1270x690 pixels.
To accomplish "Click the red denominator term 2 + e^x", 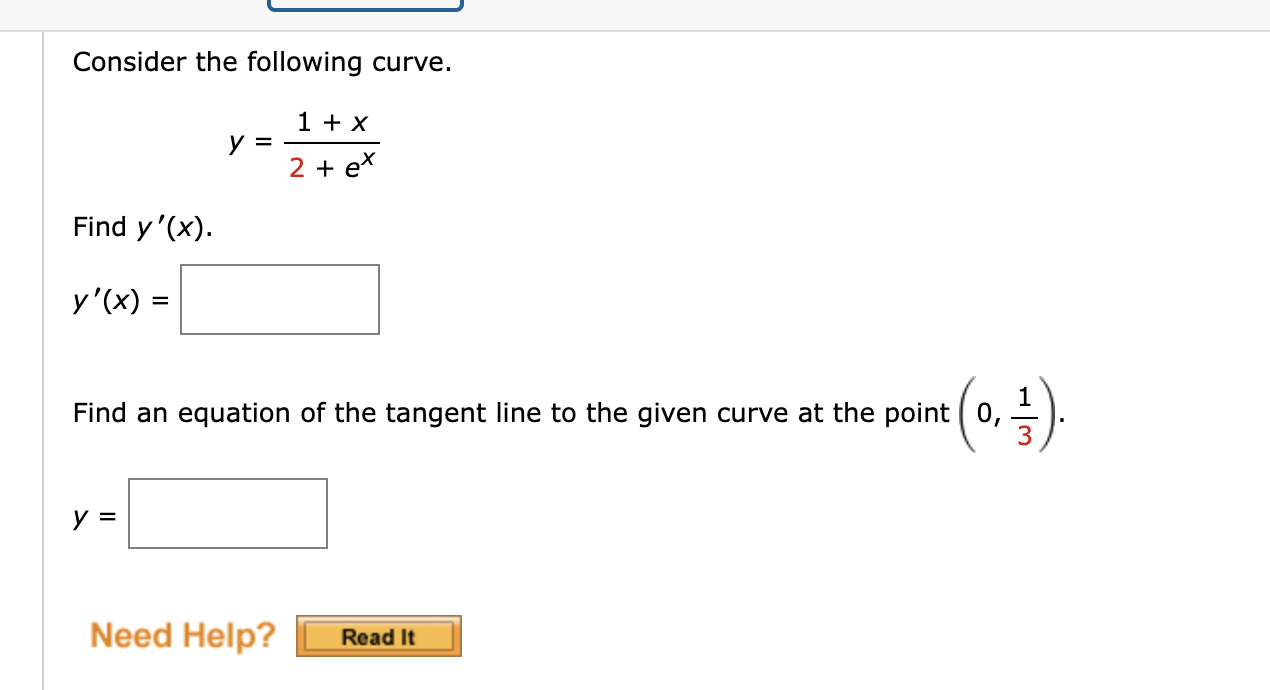I will (334, 164).
